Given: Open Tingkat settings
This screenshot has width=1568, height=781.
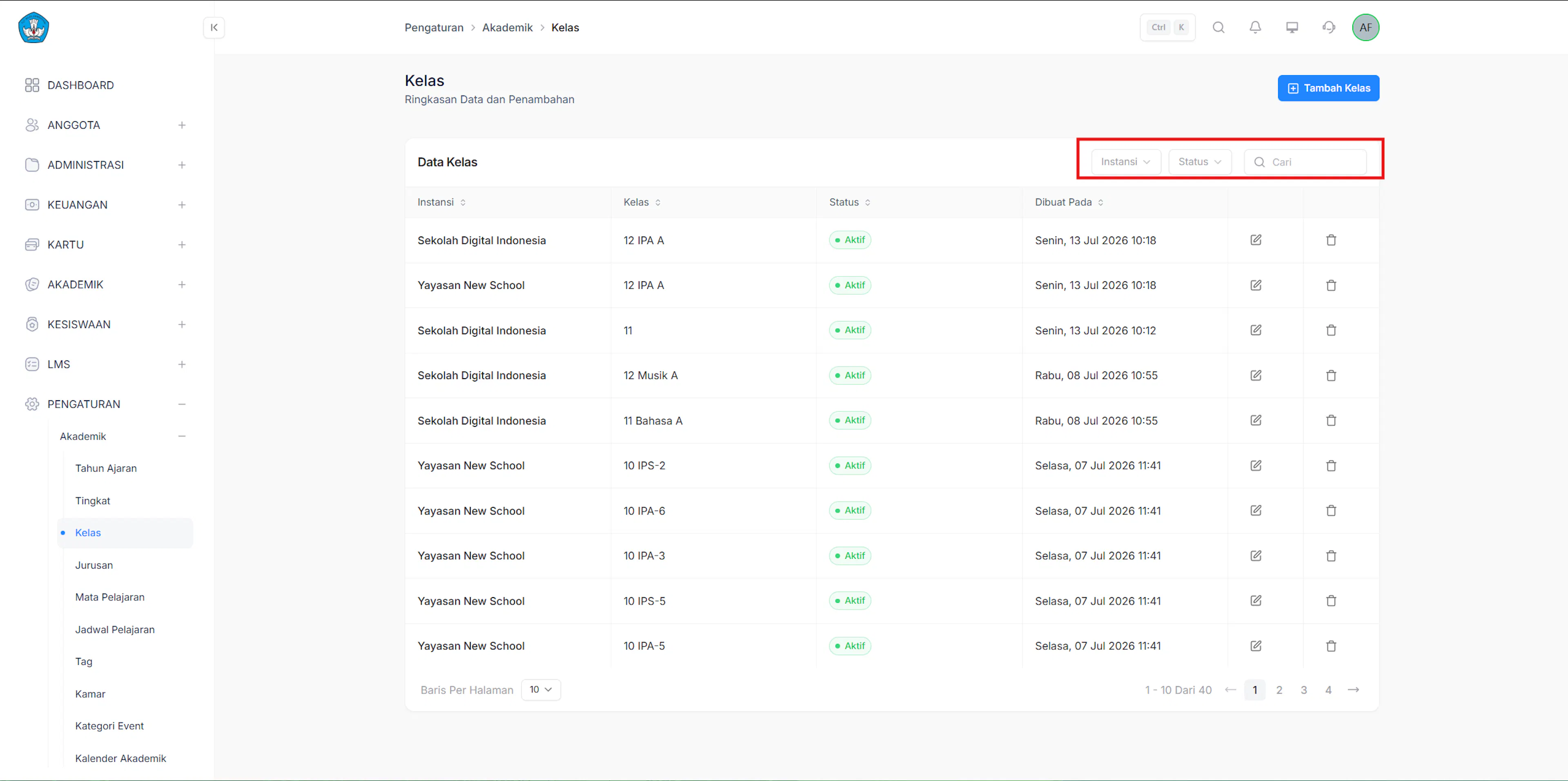Looking at the screenshot, I should (93, 500).
